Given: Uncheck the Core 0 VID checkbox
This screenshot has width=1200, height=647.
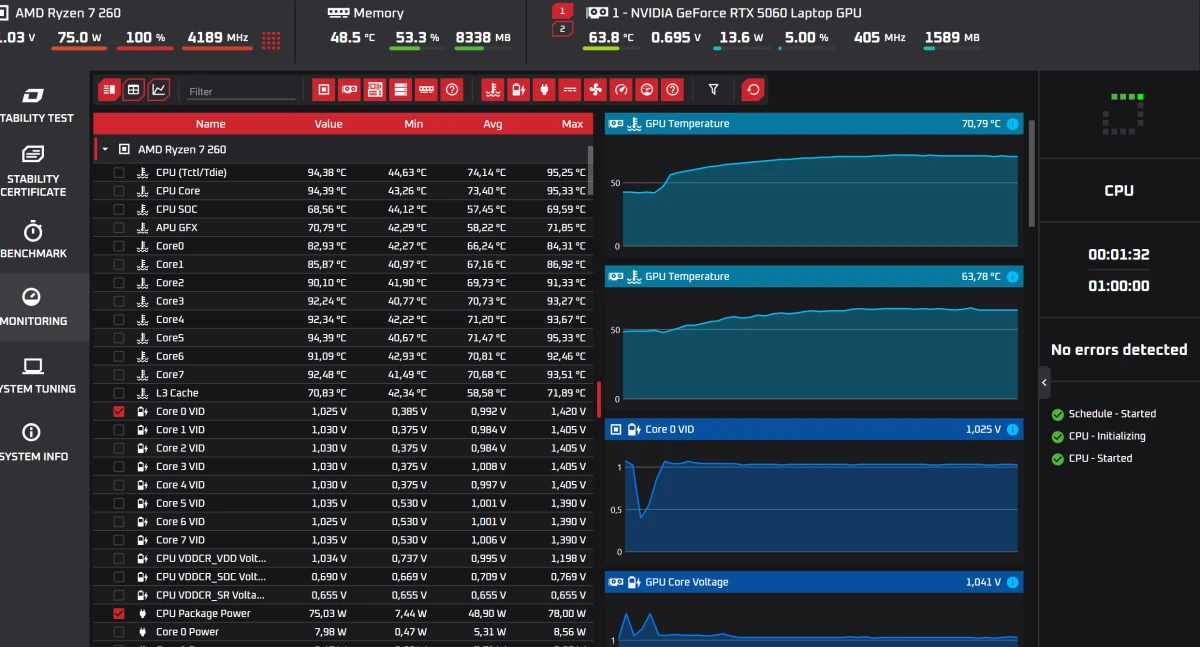Looking at the screenshot, I should click(x=119, y=411).
